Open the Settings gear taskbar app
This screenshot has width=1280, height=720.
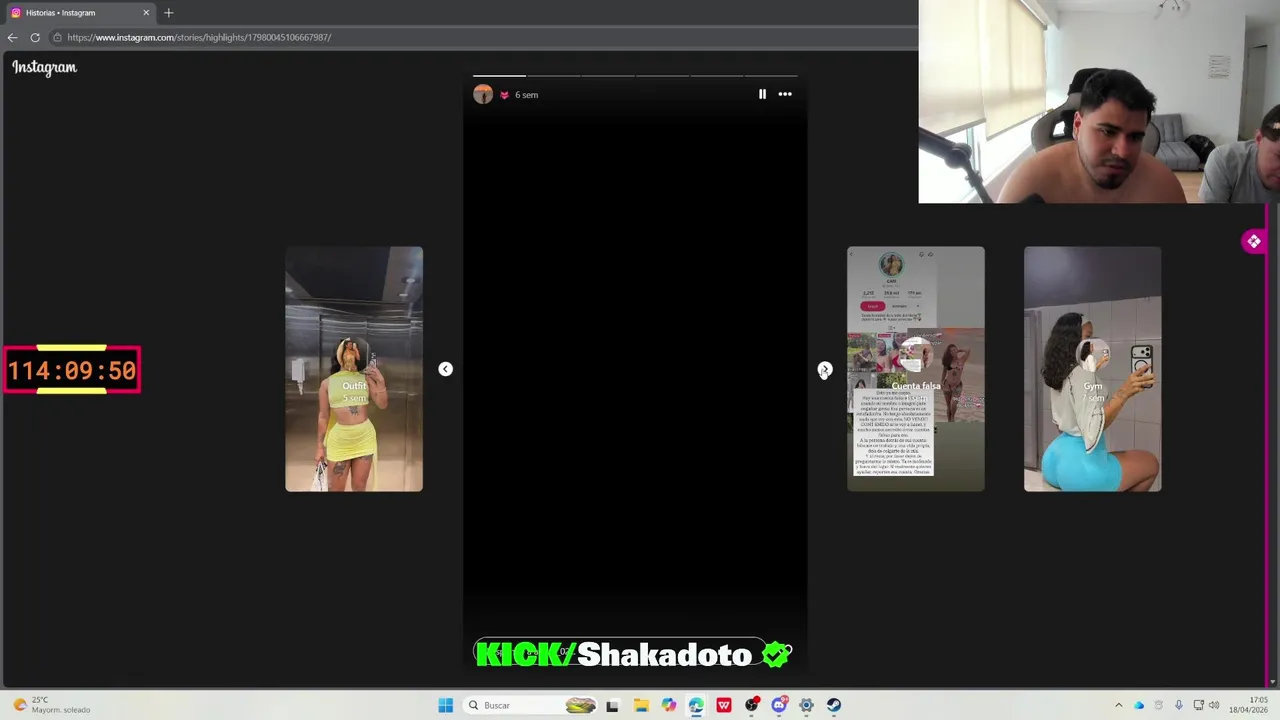[x=806, y=705]
